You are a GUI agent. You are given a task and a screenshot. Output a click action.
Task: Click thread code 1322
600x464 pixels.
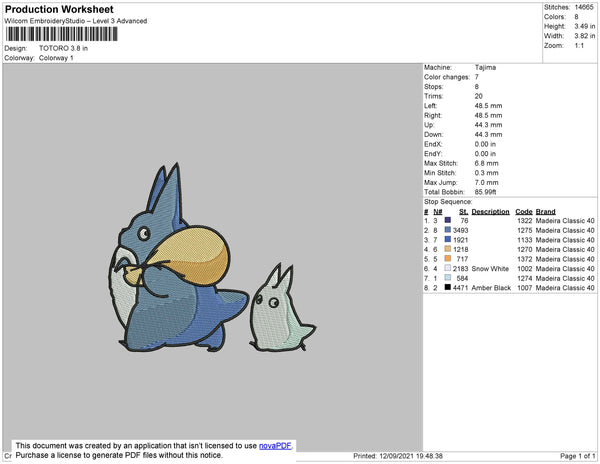524,221
